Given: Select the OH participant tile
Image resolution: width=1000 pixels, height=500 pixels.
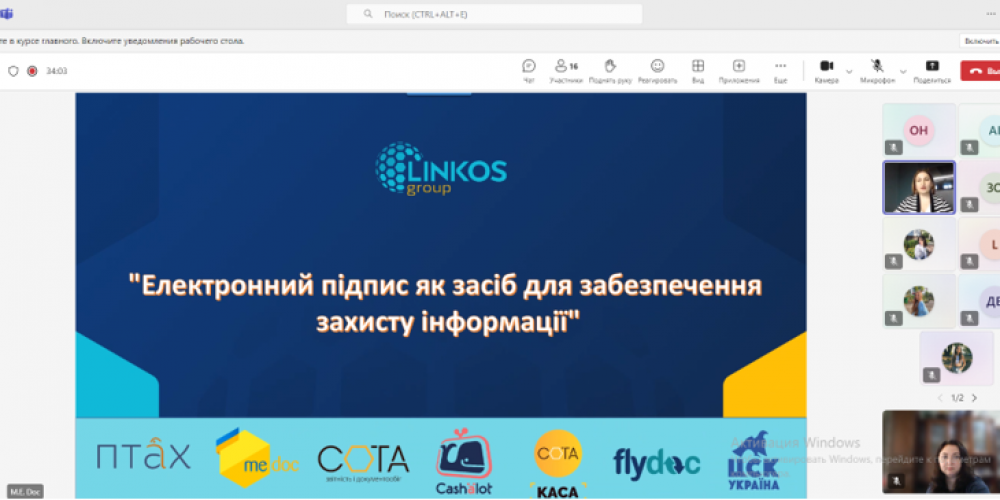Looking at the screenshot, I should click(x=918, y=130).
